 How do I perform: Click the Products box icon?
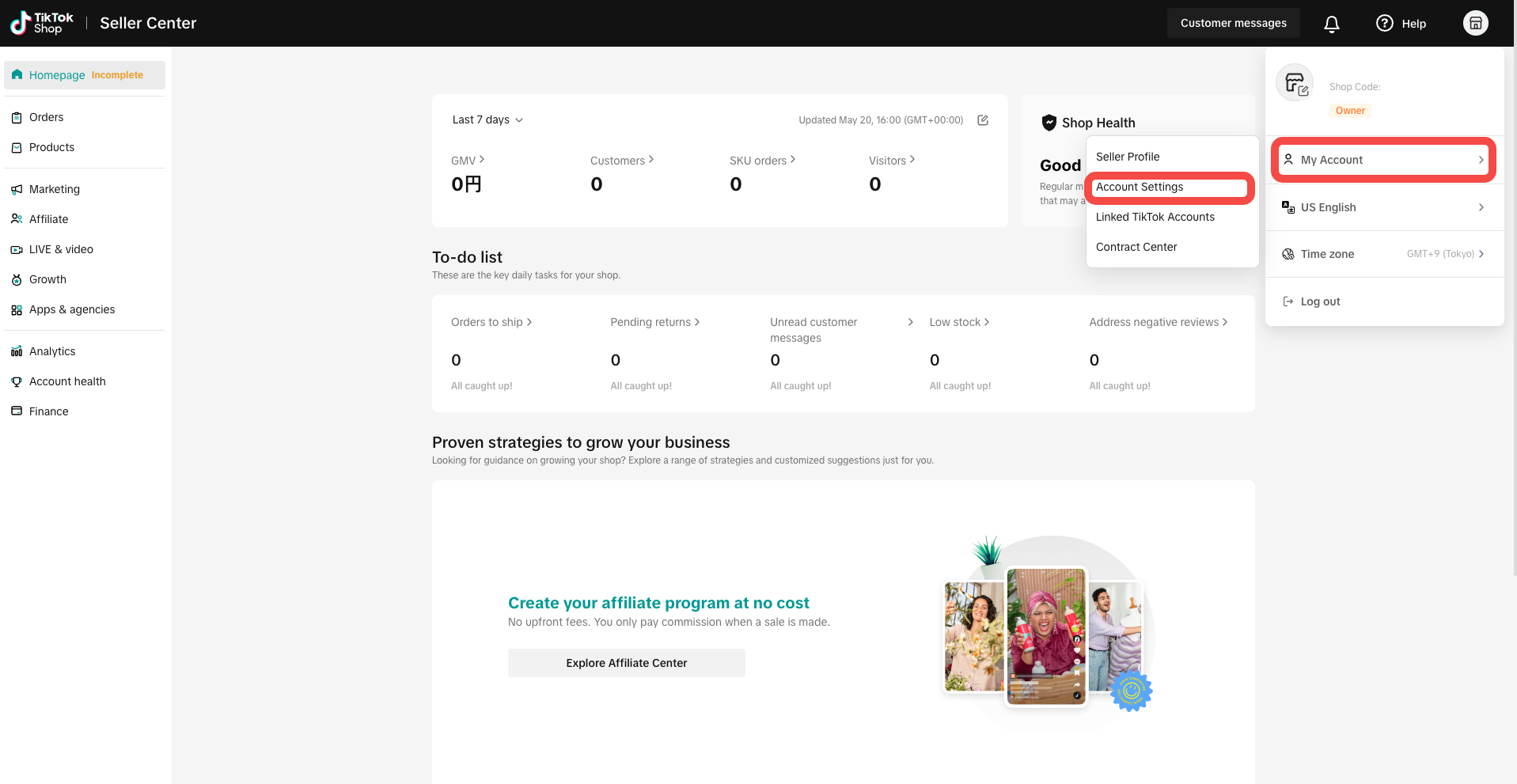17,148
